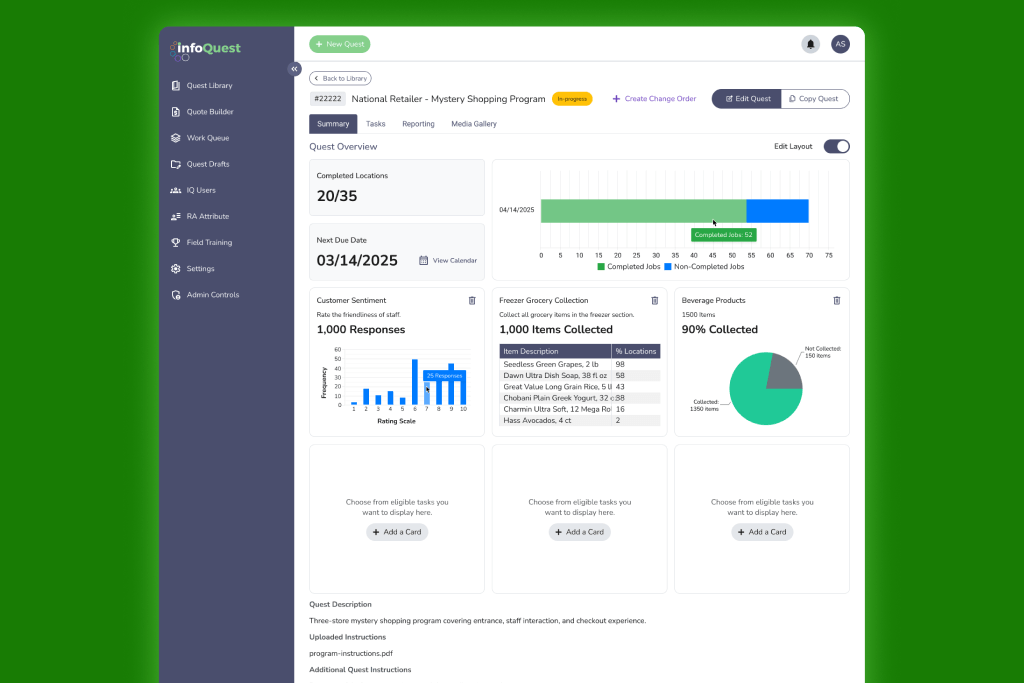Click the #22222 quest ID tag
This screenshot has height=683, width=1024.
point(328,99)
